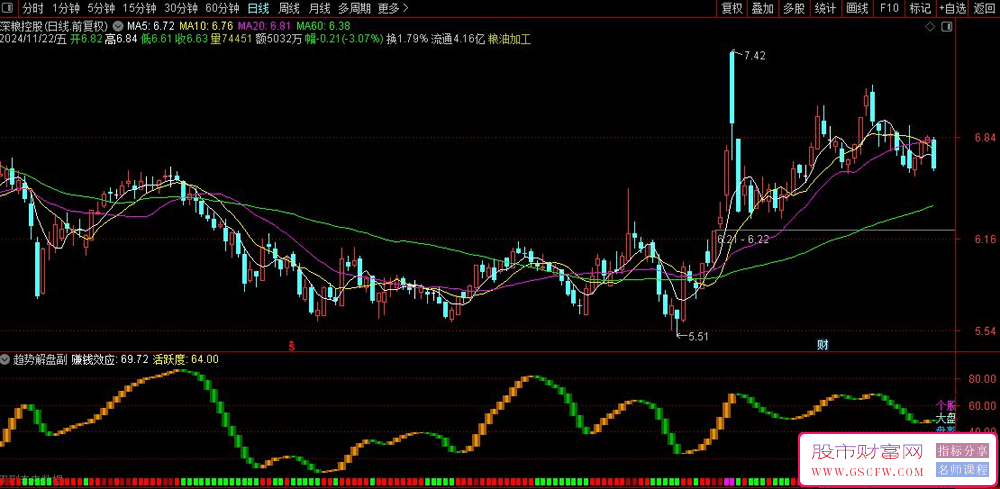Select the 5分钟 period tab
The image size is (1000, 489).
101,8
